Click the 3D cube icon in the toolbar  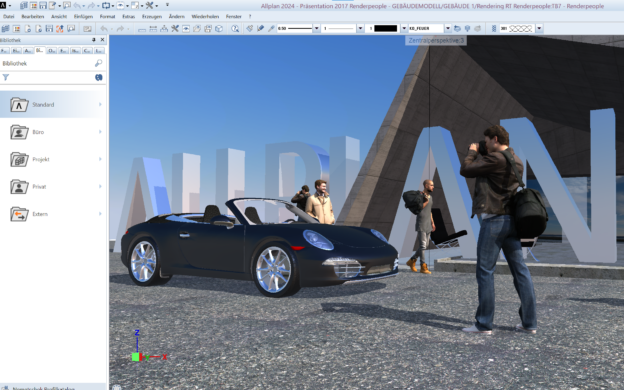(x=219, y=28)
